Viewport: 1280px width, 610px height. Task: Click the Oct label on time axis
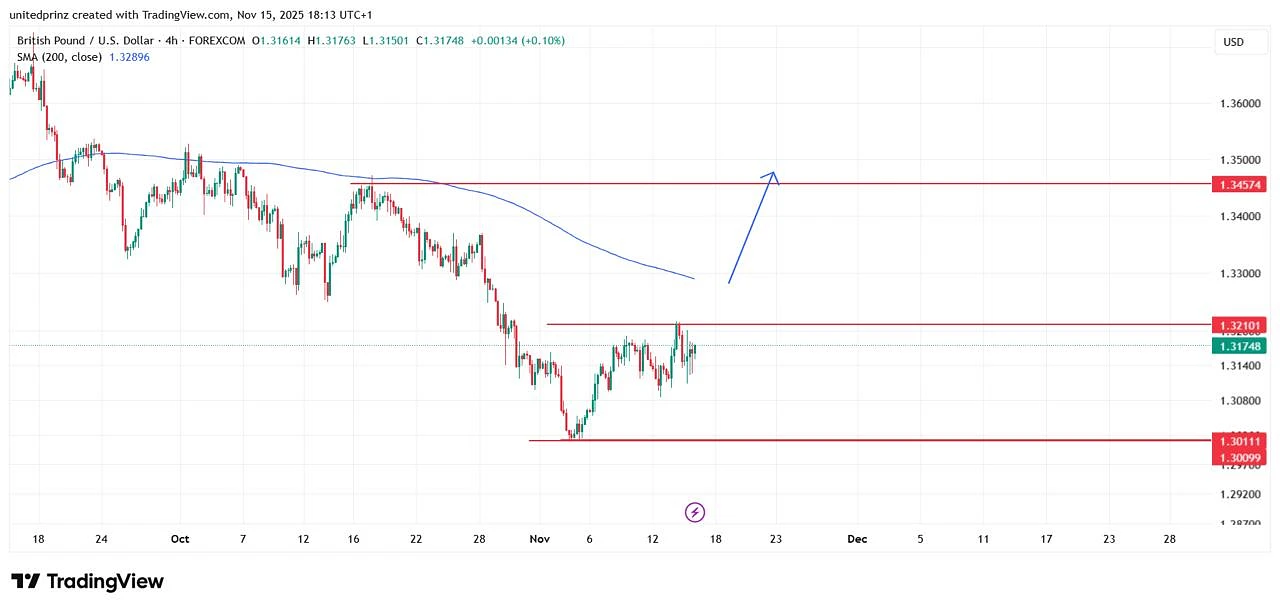point(180,539)
